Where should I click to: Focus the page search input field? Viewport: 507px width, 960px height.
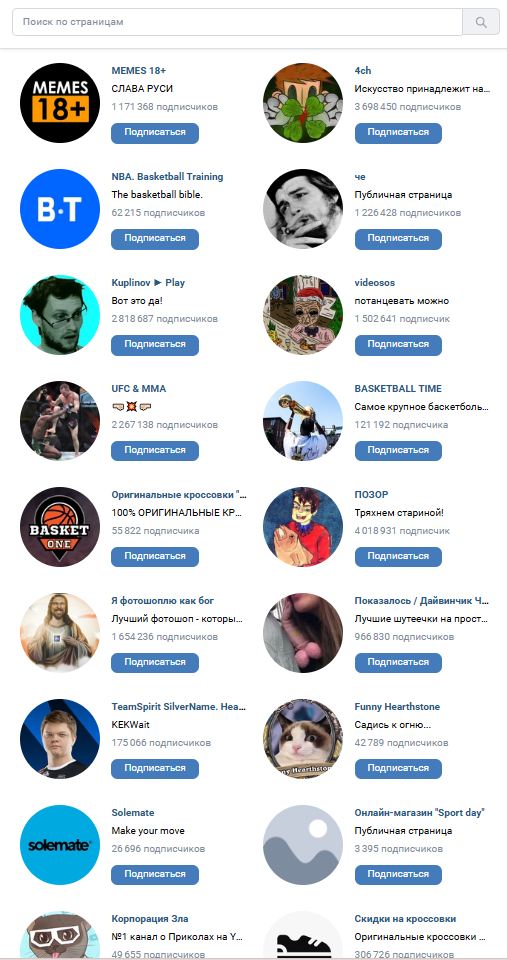pos(238,22)
